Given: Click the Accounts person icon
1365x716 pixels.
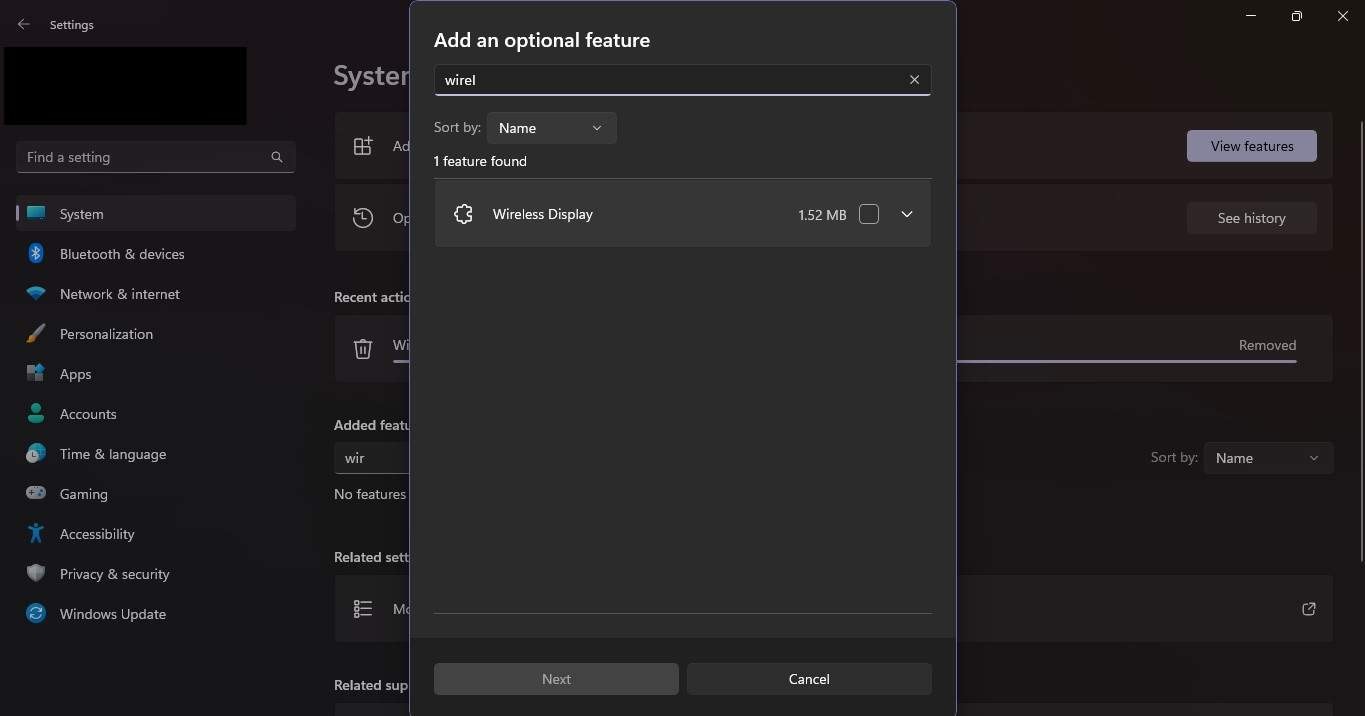Looking at the screenshot, I should coord(36,414).
